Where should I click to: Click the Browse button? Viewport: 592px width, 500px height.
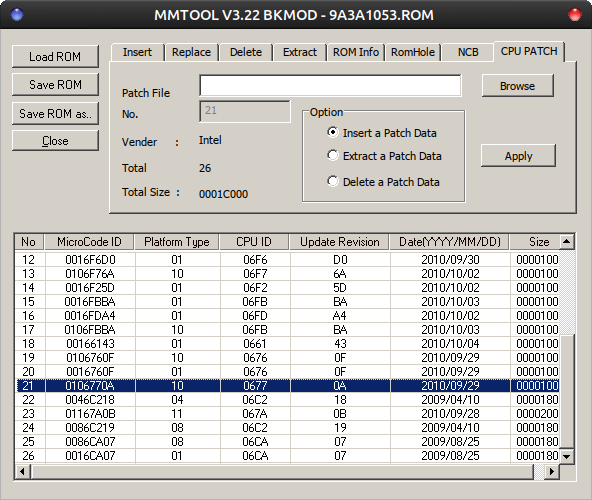click(518, 86)
